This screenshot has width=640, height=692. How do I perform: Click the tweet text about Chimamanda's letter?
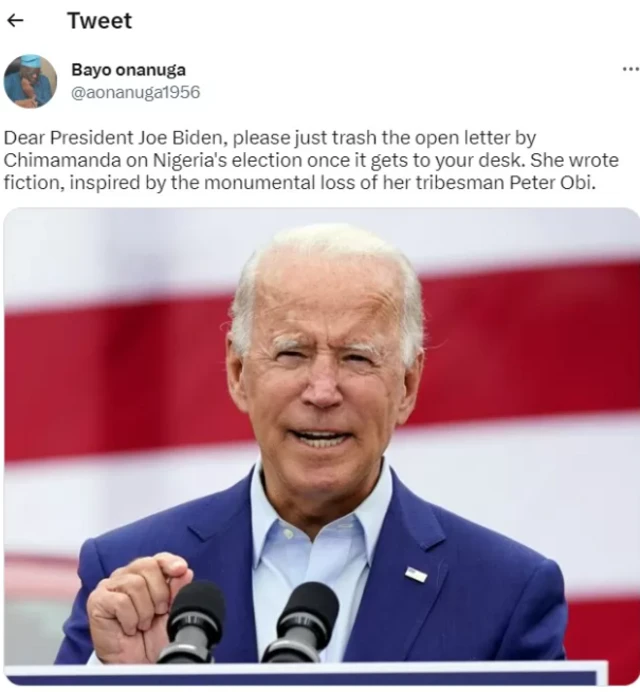[x=311, y=160]
